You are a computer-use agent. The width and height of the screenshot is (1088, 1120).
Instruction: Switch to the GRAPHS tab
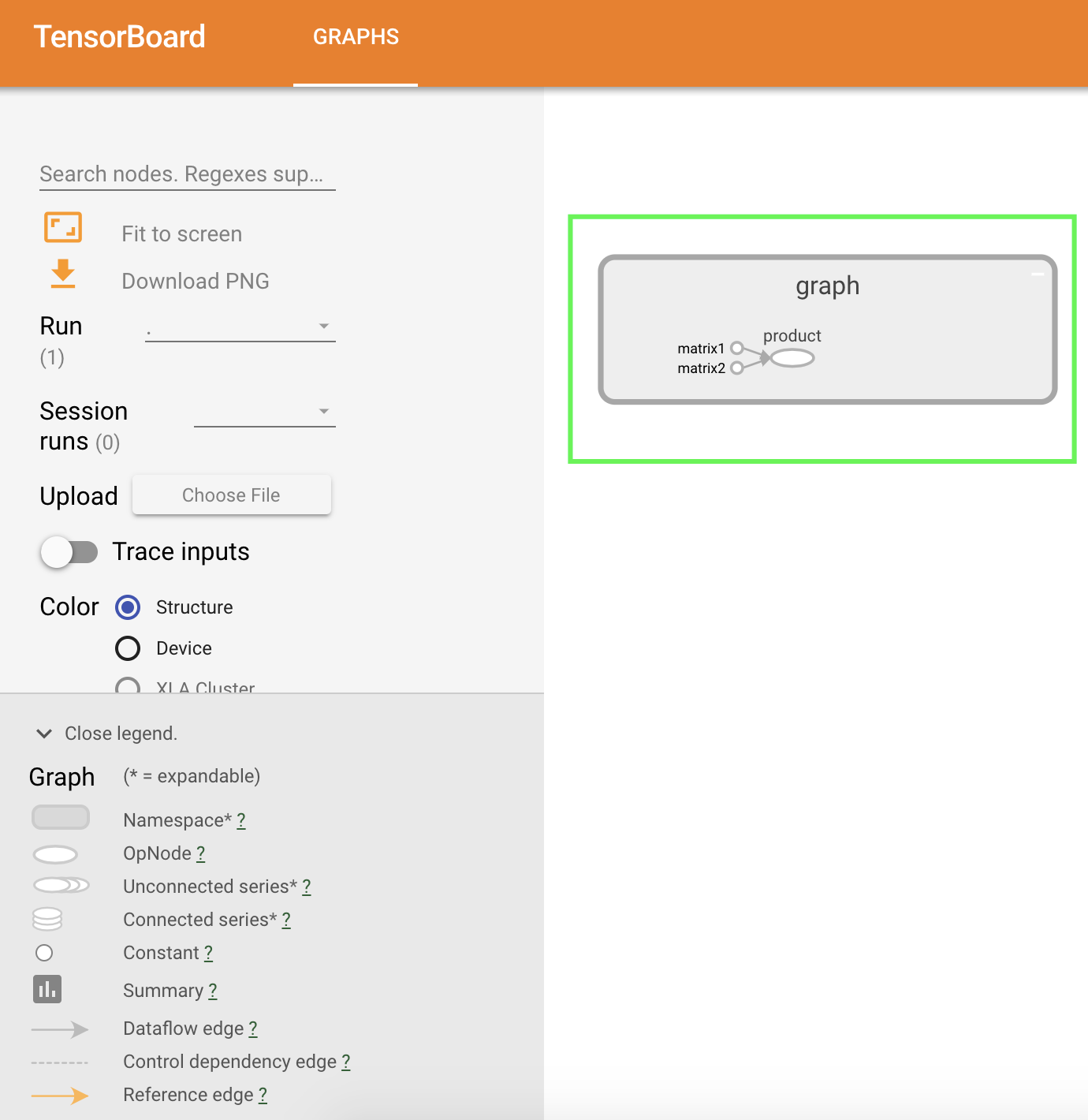tap(356, 37)
